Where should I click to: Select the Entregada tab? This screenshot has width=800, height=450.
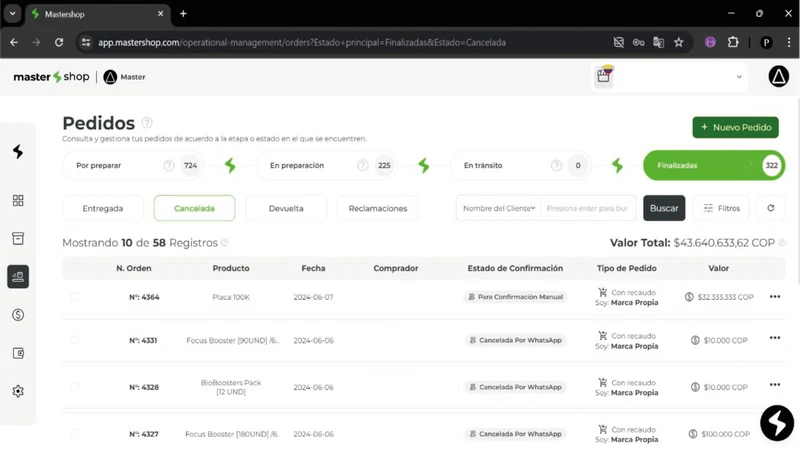(103, 208)
